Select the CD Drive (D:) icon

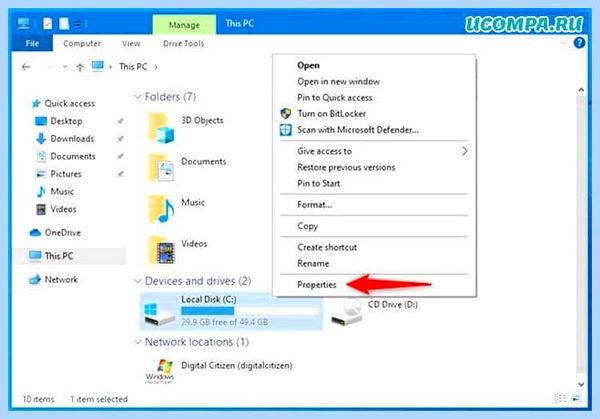pos(347,312)
